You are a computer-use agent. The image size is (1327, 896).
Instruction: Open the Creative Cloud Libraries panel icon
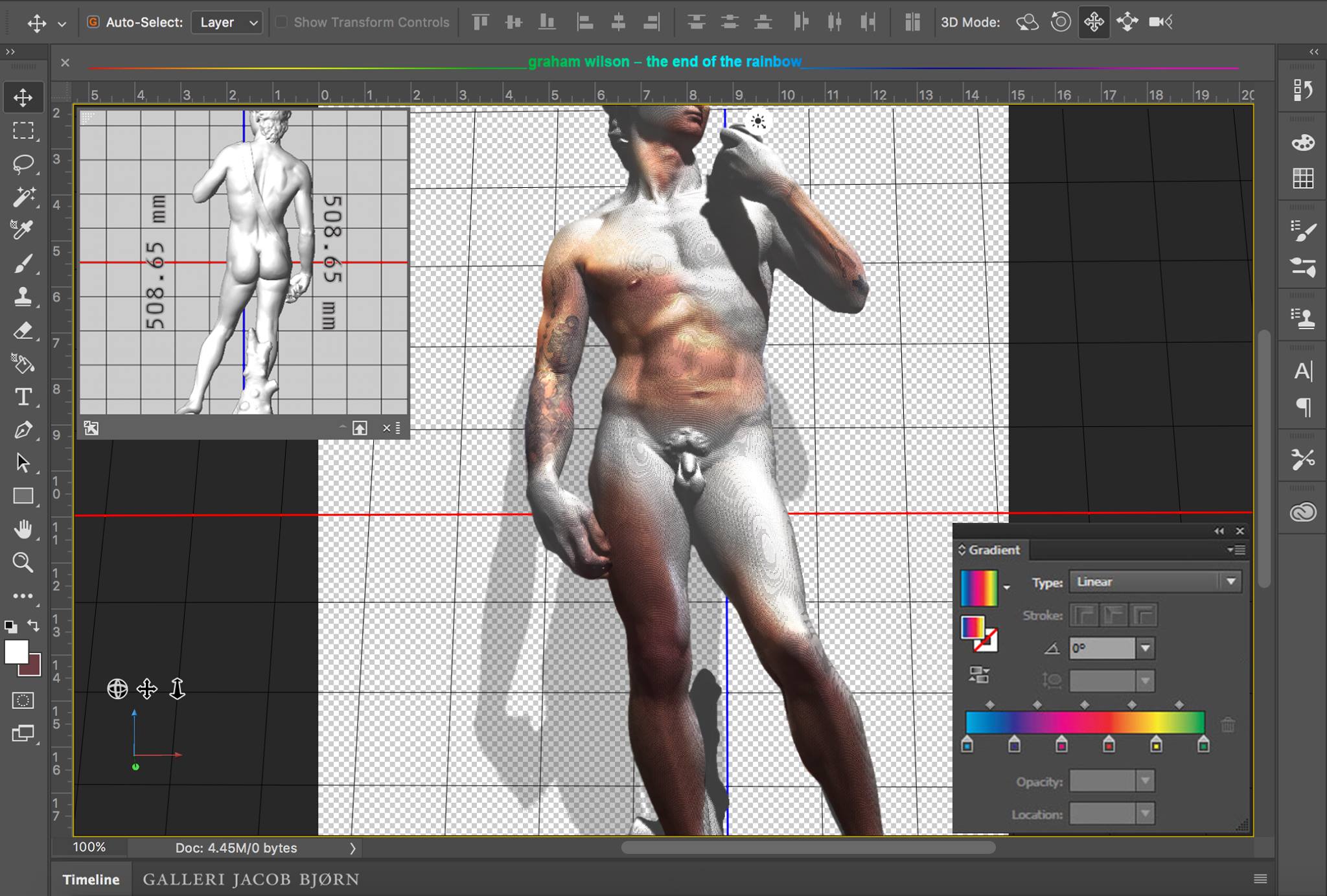point(1302,512)
